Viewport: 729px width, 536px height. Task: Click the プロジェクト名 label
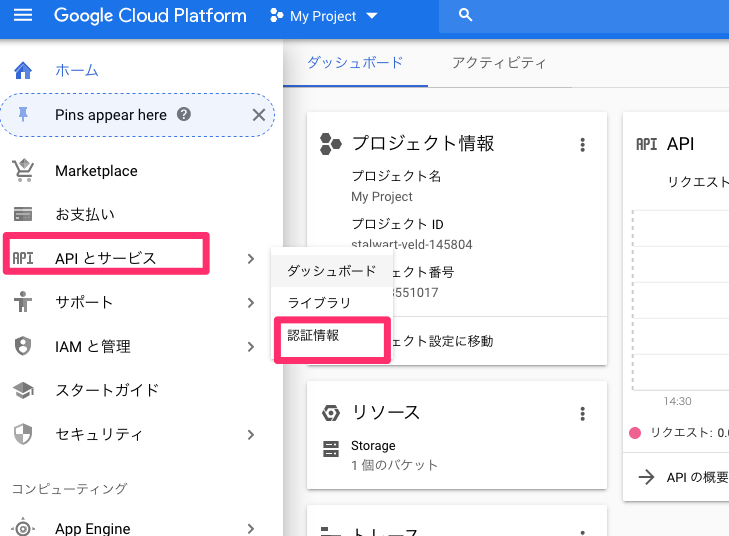click(396, 176)
